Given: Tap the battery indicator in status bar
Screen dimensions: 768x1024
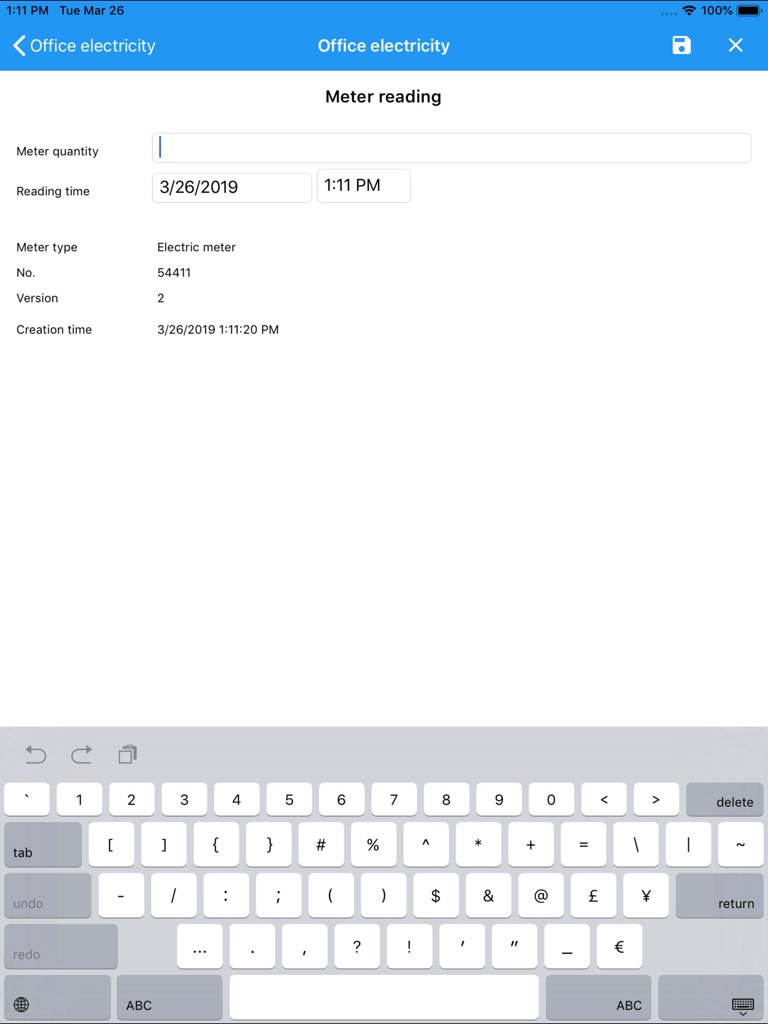Looking at the screenshot, I should (749, 10).
